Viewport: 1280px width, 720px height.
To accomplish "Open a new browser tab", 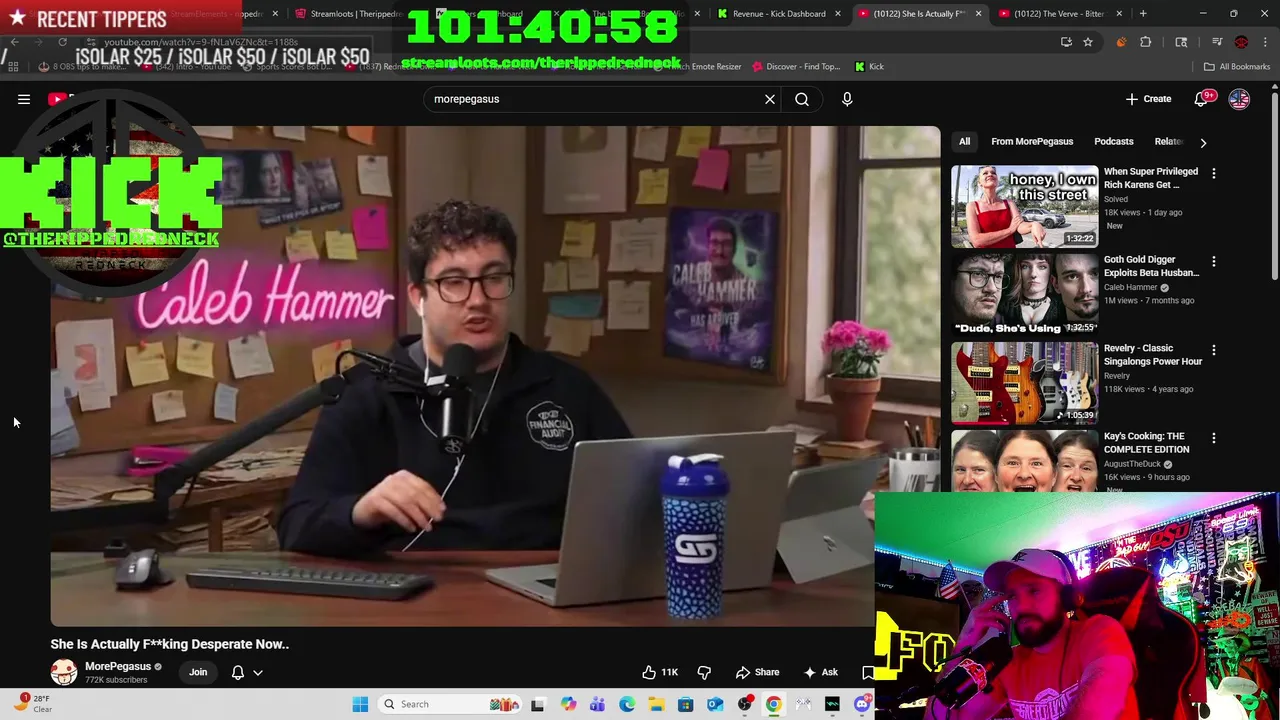I will (1143, 14).
